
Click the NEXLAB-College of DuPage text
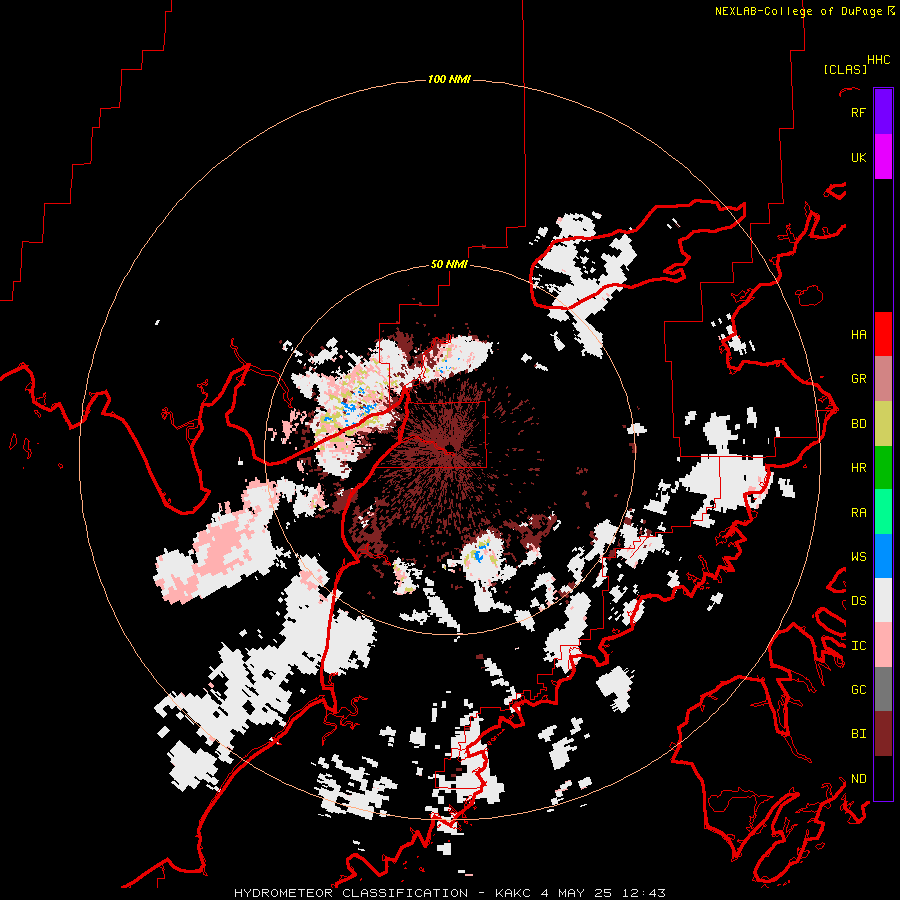tap(799, 11)
